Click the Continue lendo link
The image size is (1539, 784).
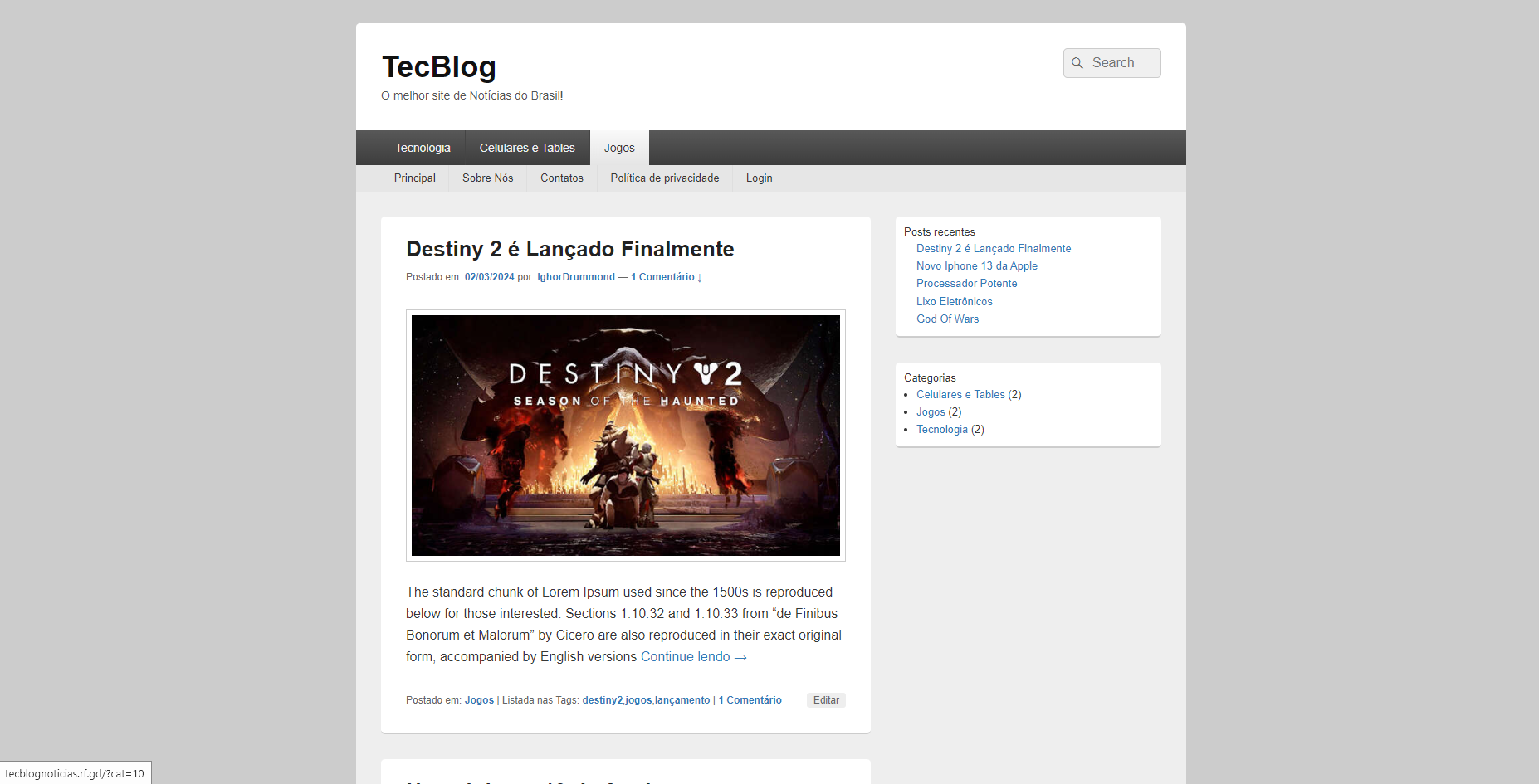(693, 657)
